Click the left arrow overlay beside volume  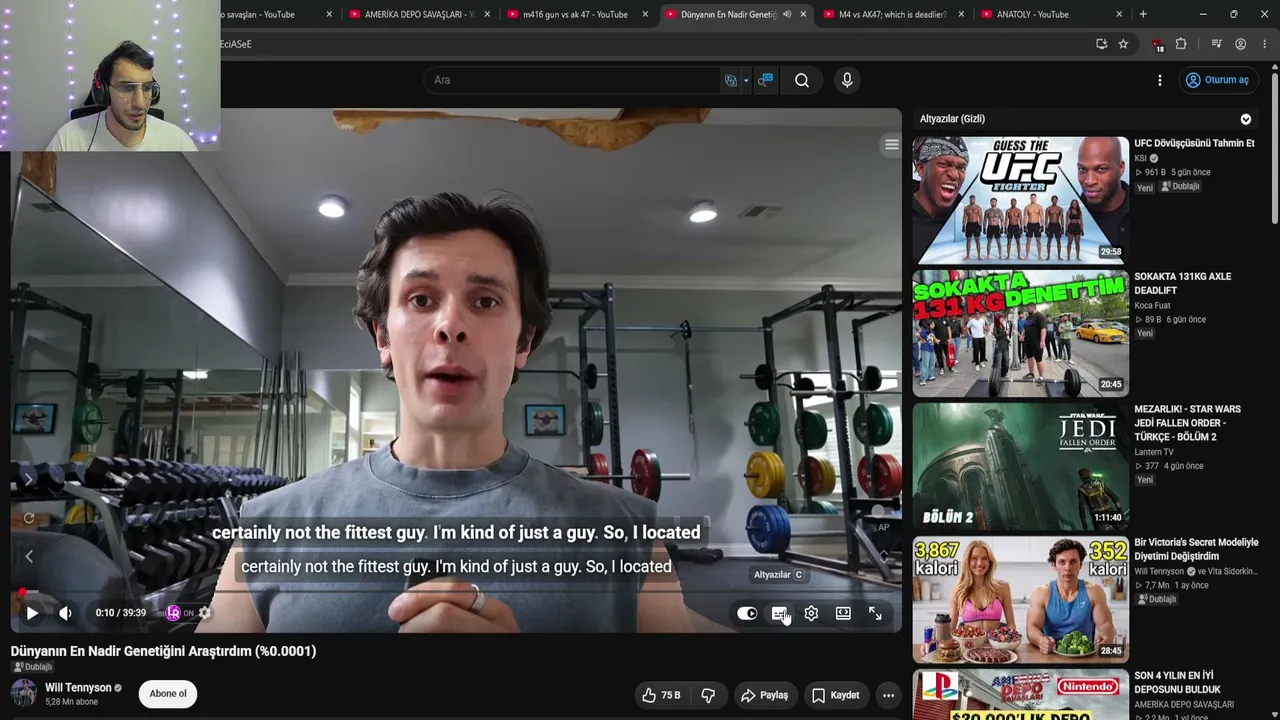click(x=29, y=556)
